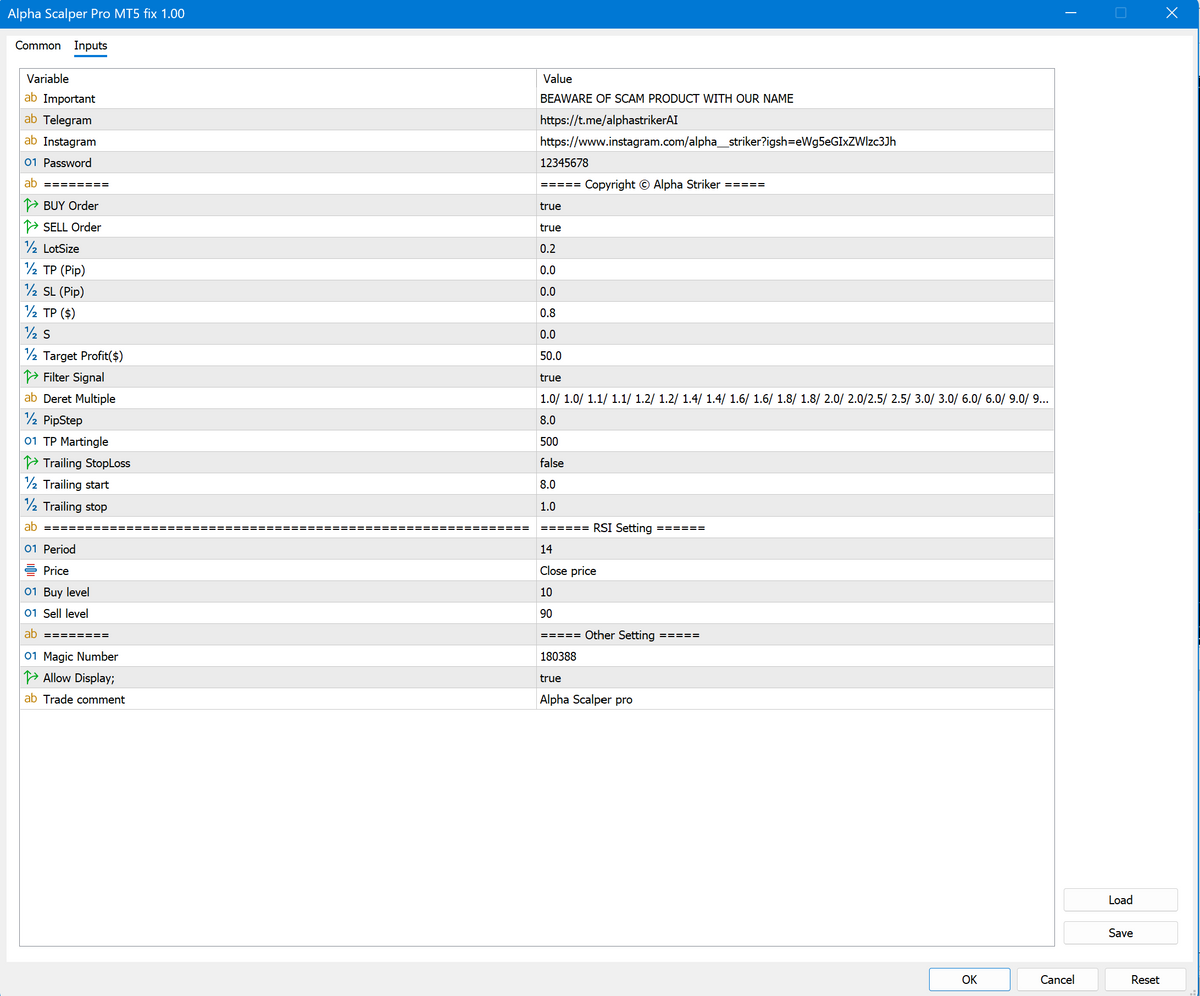Screen dimensions: 1200x996
Task: Click the OK button
Action: click(x=969, y=980)
